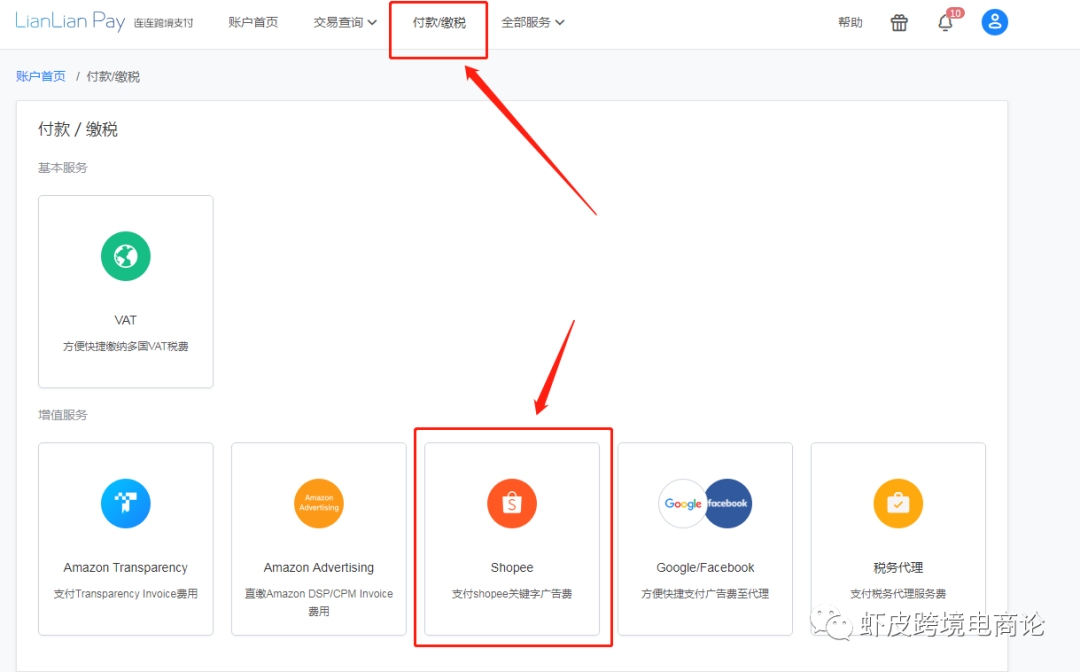Image resolution: width=1080 pixels, height=672 pixels.
Task: Click the Google logo circle icon
Action: click(682, 503)
